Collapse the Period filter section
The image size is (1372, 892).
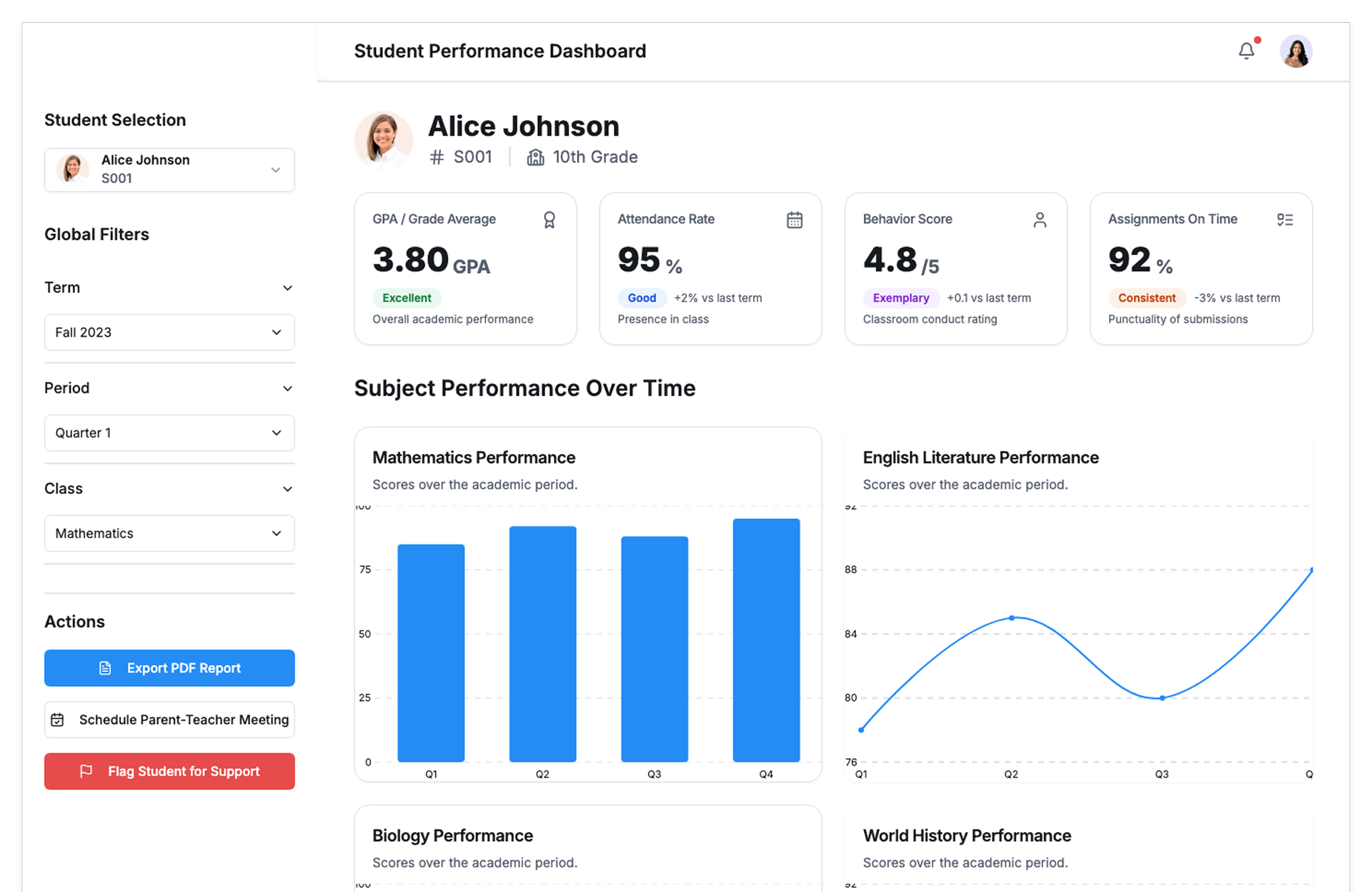[287, 389]
